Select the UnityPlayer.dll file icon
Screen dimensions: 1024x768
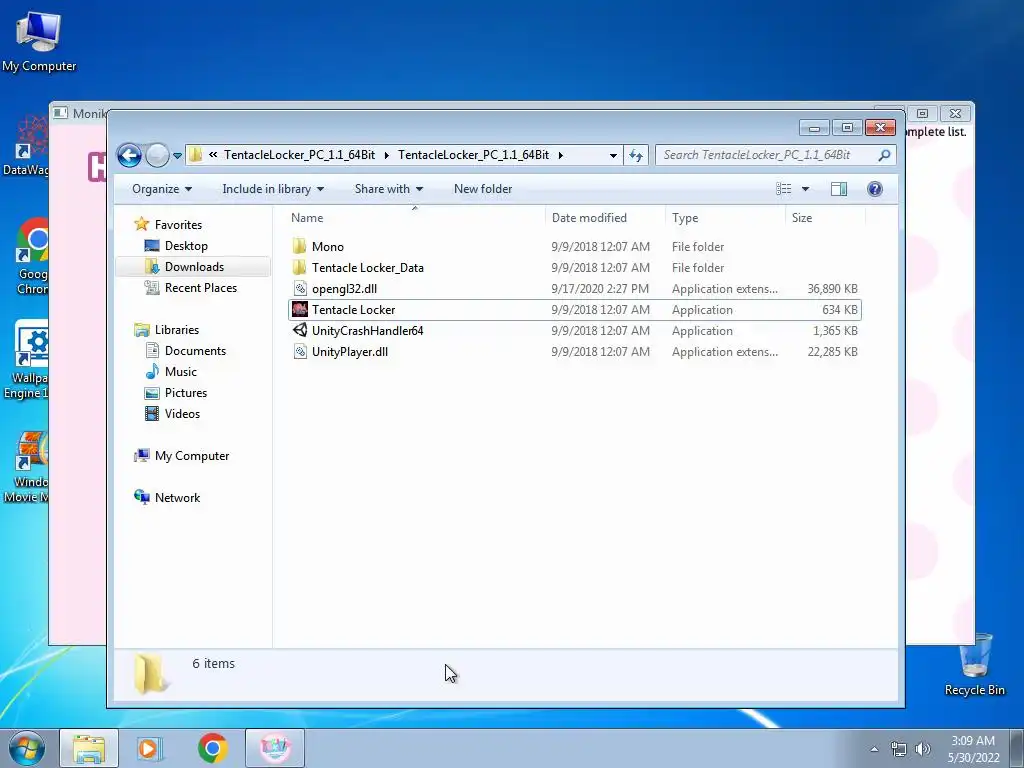pyautogui.click(x=299, y=351)
